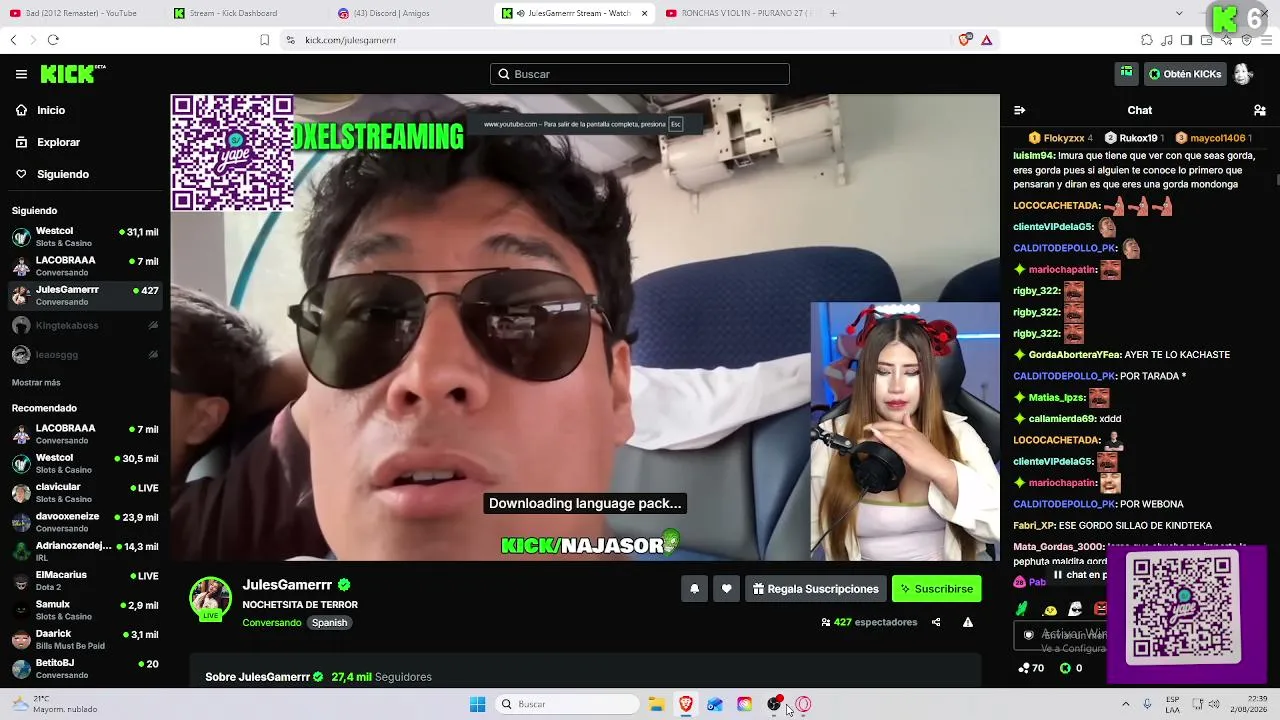Open the user profile avatar menu
The width and height of the screenshot is (1280, 720).
1243,74
